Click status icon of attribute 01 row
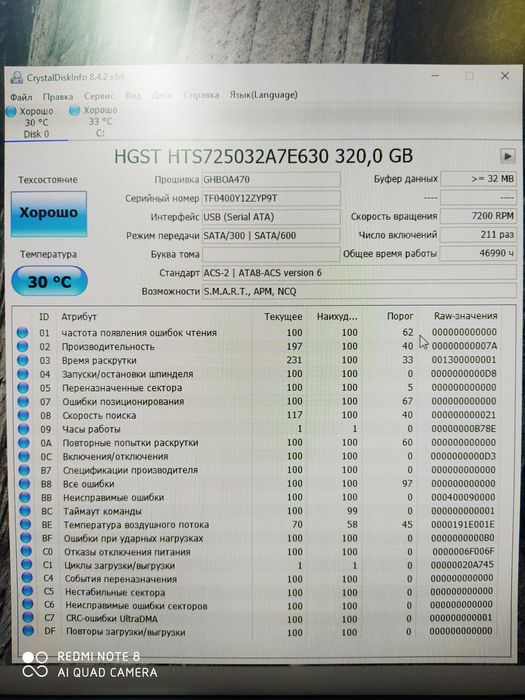 pyautogui.click(x=22, y=333)
